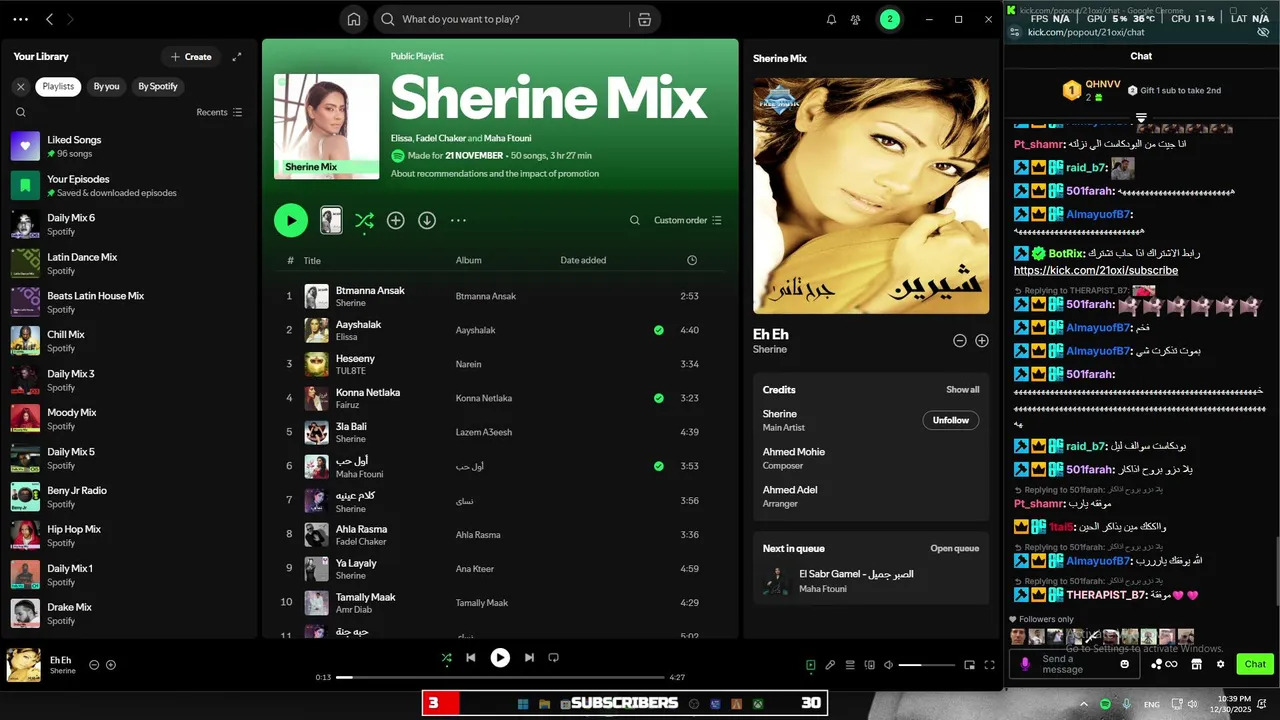Open the Drake Mix playlist
Viewport: 1280px width, 720px height.
click(x=130, y=614)
